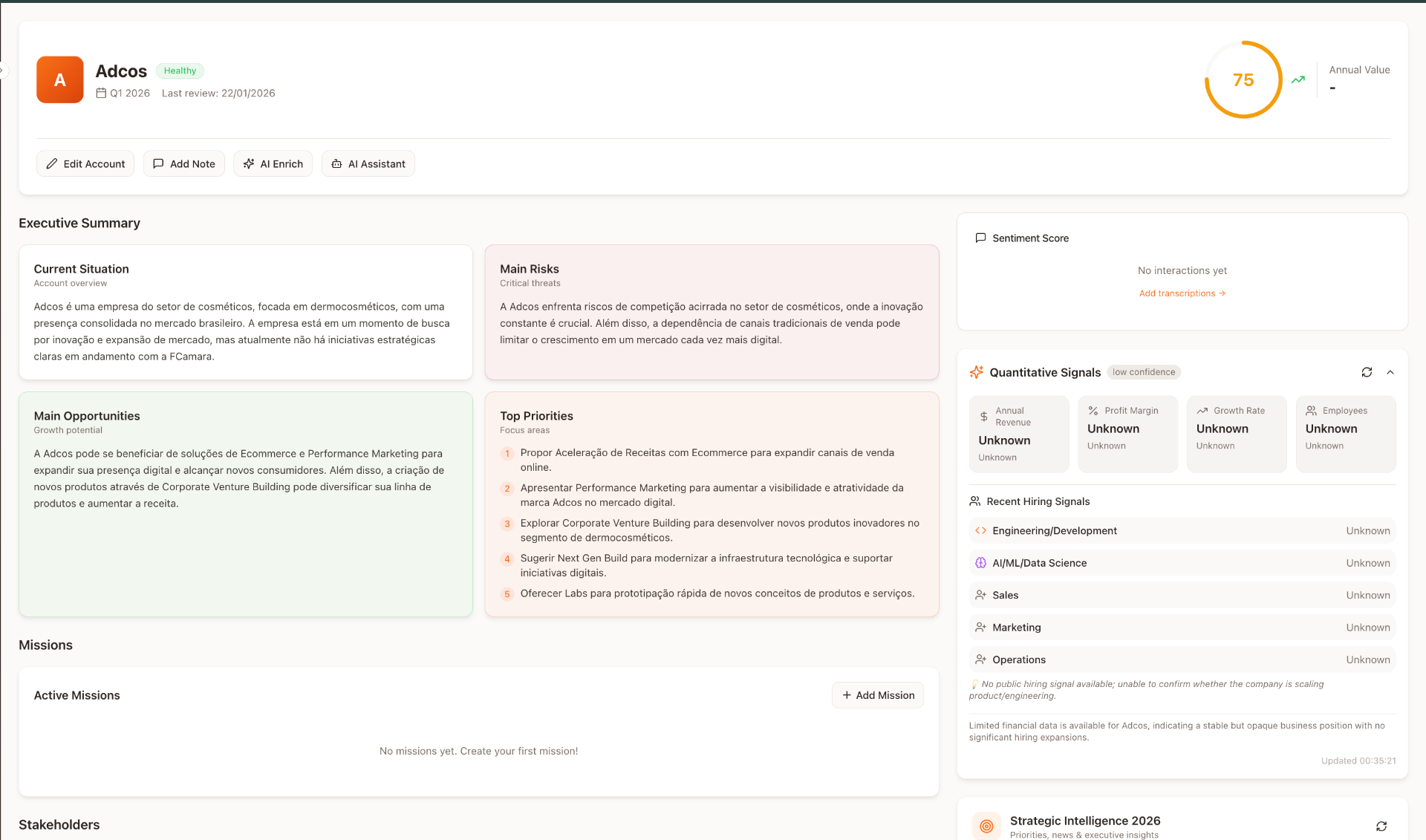Click the Annual Value header label
The width and height of the screenshot is (1426, 840).
point(1359,70)
